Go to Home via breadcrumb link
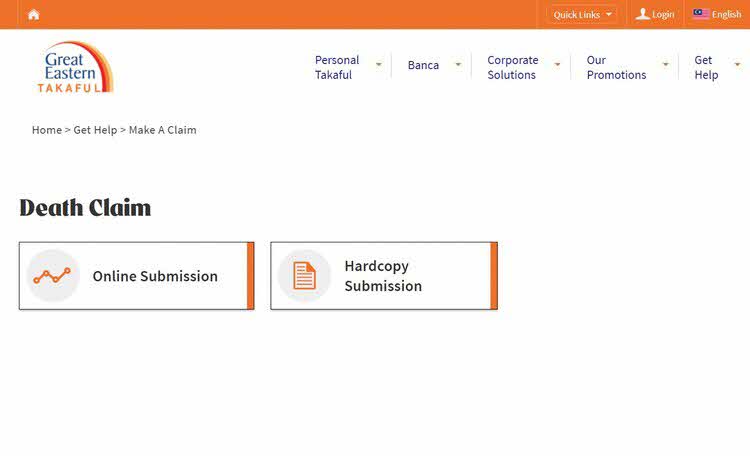The image size is (750, 456). point(46,130)
